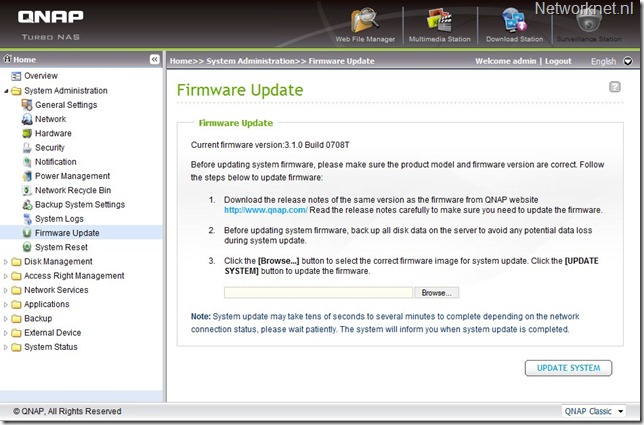Click the Notification icon
This screenshot has height=425, width=644.
pos(27,162)
